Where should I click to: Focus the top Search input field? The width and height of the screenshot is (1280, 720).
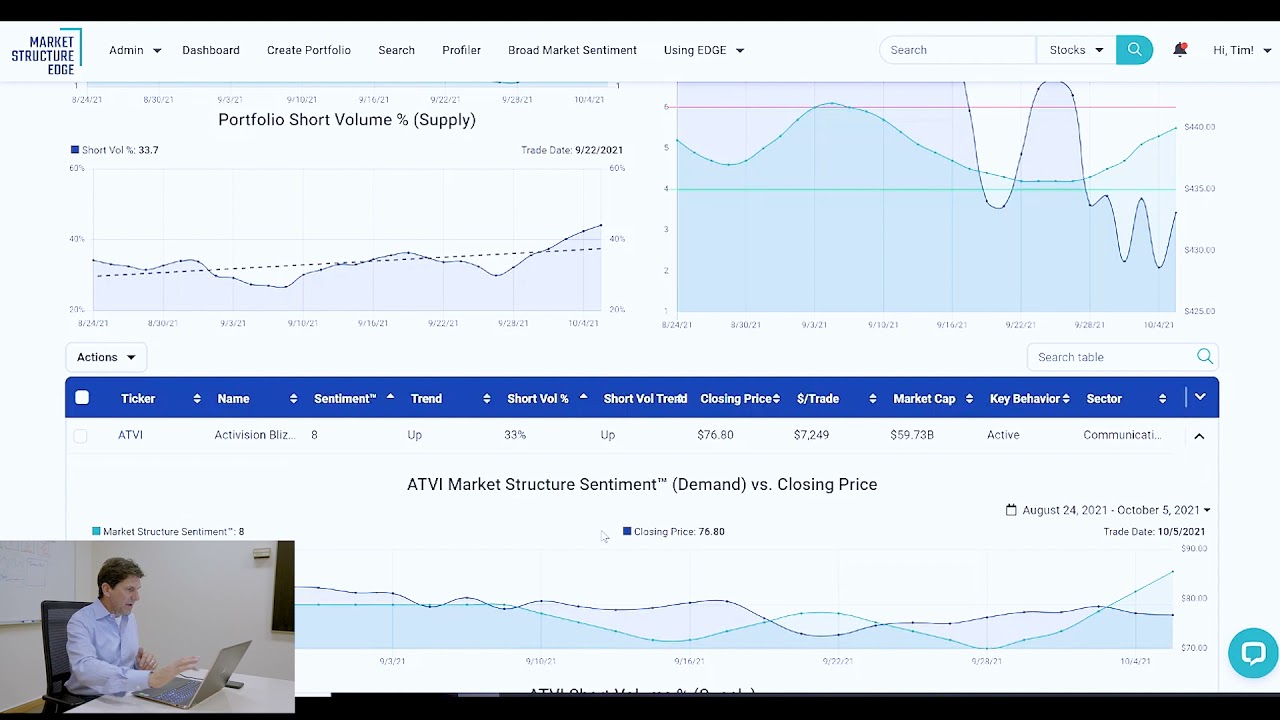pyautogui.click(x=958, y=50)
